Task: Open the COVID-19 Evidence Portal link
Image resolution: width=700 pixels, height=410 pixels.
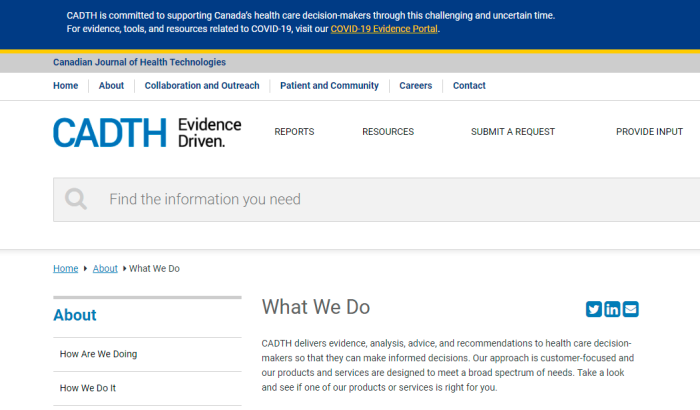Action: (x=384, y=29)
